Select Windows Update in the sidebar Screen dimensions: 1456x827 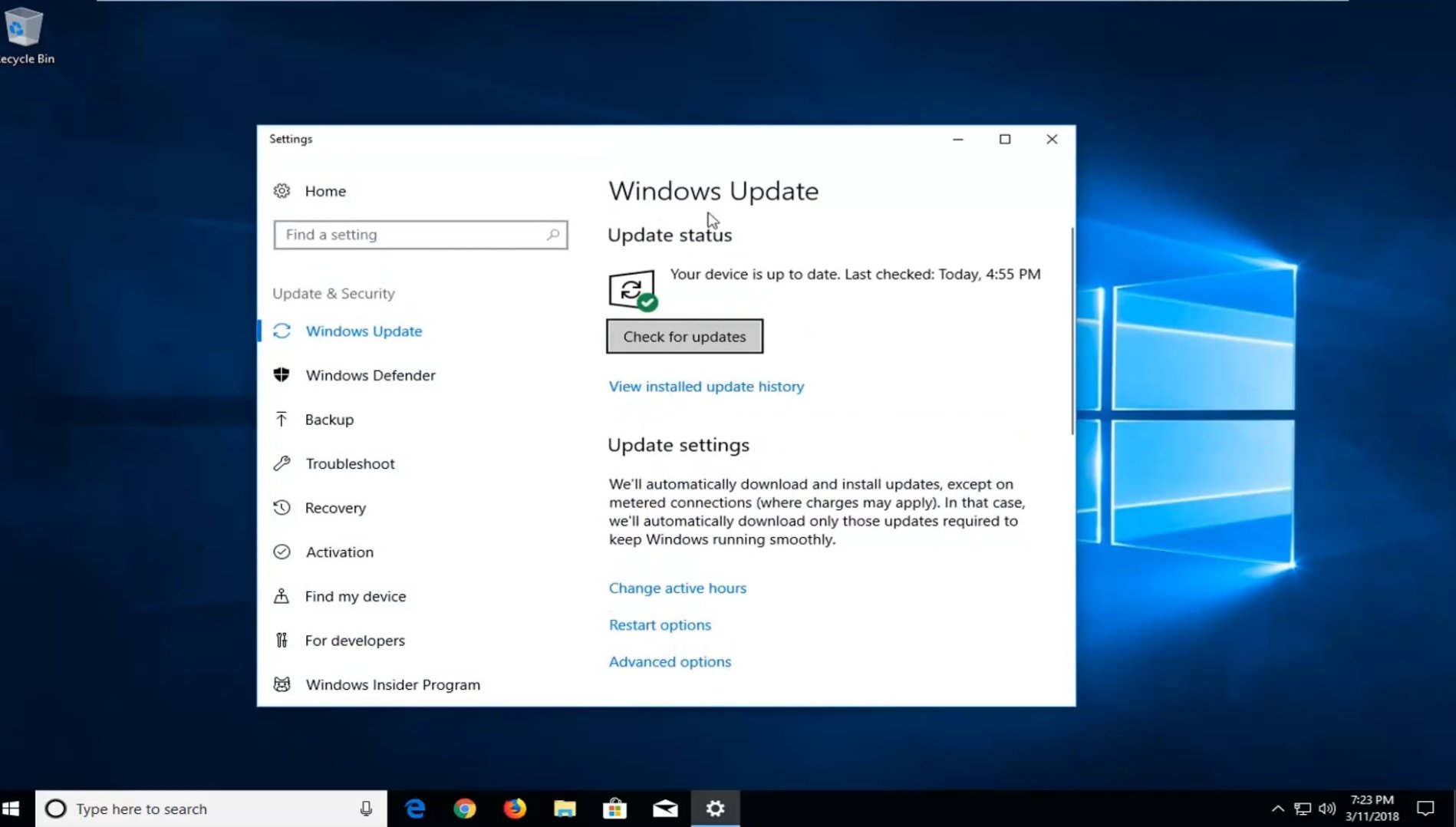[364, 331]
